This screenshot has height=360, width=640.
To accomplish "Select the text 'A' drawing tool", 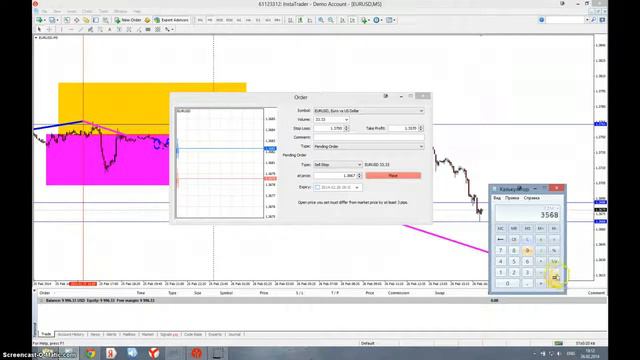I will (x=109, y=29).
